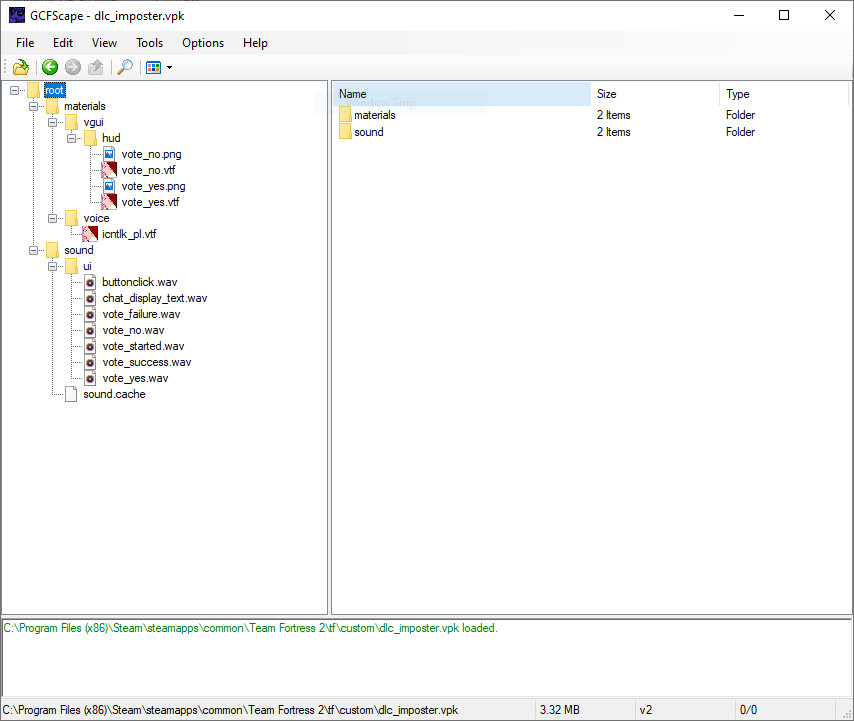The height and width of the screenshot is (721, 854).
Task: Click the Open package toolbar icon
Action: 21,67
